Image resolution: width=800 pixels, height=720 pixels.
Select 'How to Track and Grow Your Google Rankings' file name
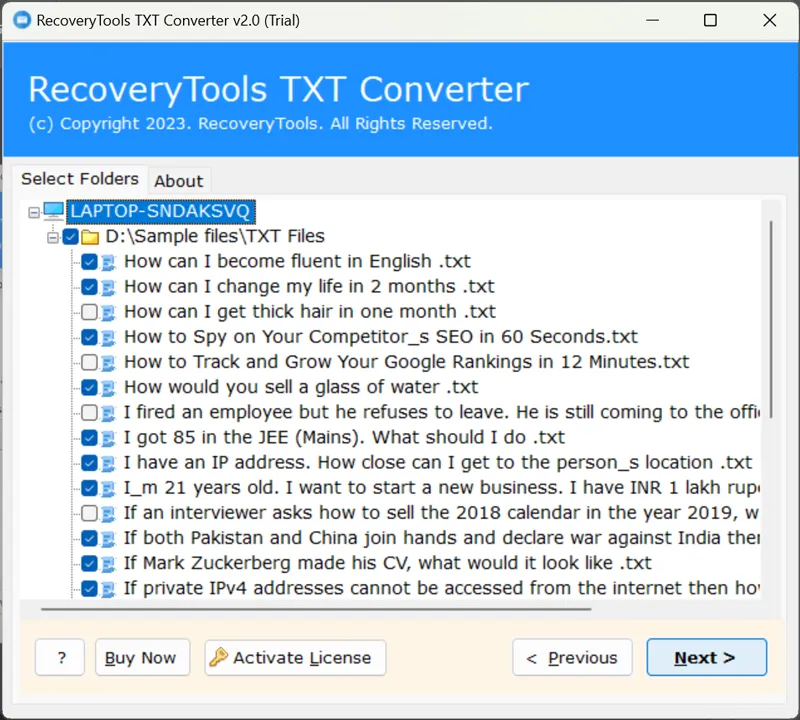pyautogui.click(x=406, y=362)
